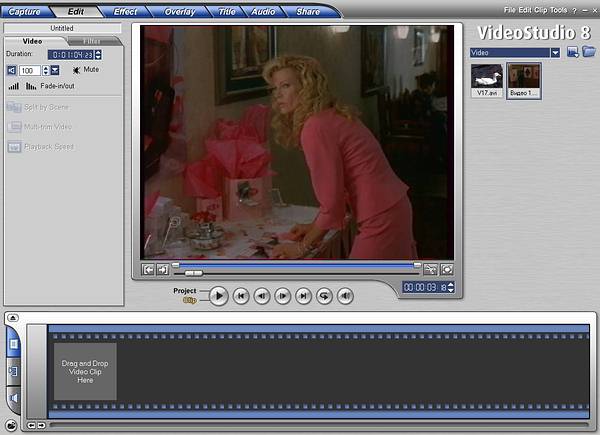Screen dimensions: 600x435
Task: Select Clip playback mode
Action: [189, 300]
